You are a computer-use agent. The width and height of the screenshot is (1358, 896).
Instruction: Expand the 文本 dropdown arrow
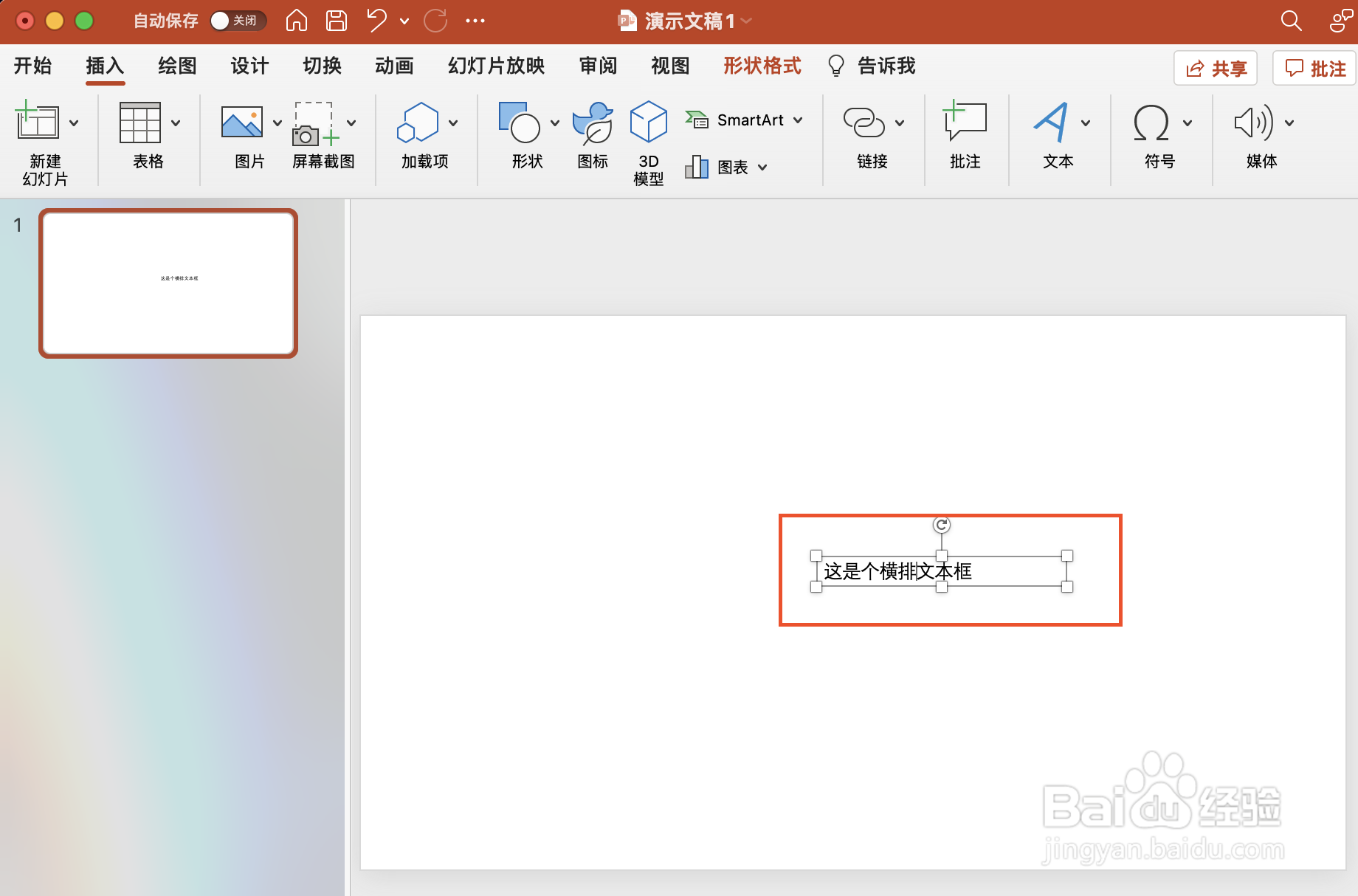coord(1086,123)
